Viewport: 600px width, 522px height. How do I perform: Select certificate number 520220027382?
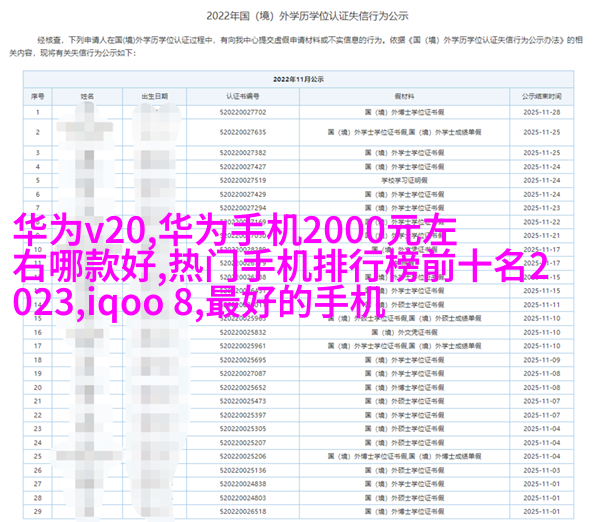(x=243, y=153)
